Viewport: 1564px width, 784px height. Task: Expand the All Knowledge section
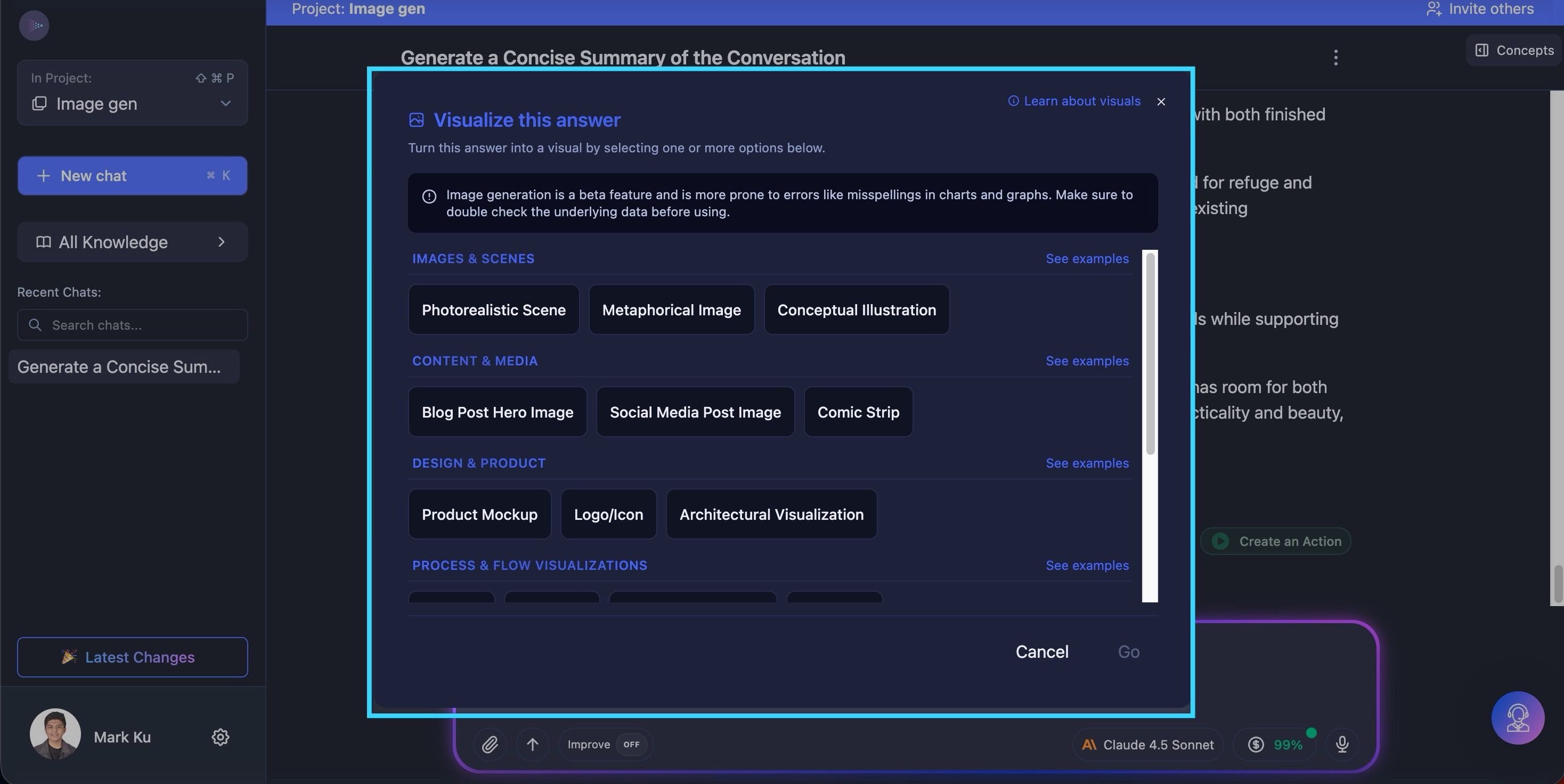click(x=132, y=242)
